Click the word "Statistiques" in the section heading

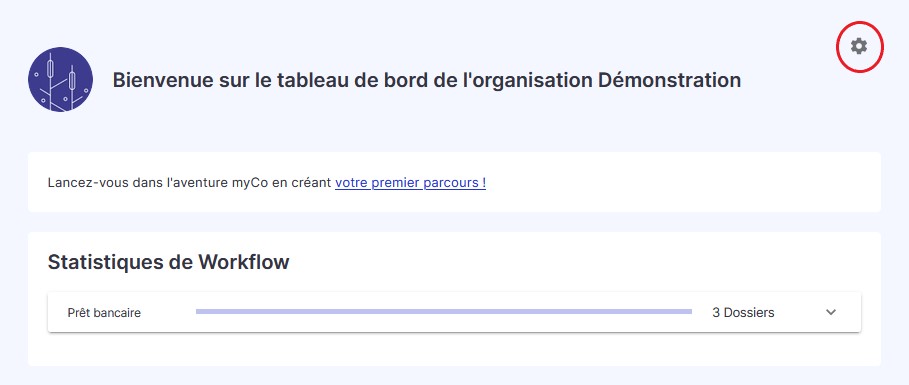point(105,262)
